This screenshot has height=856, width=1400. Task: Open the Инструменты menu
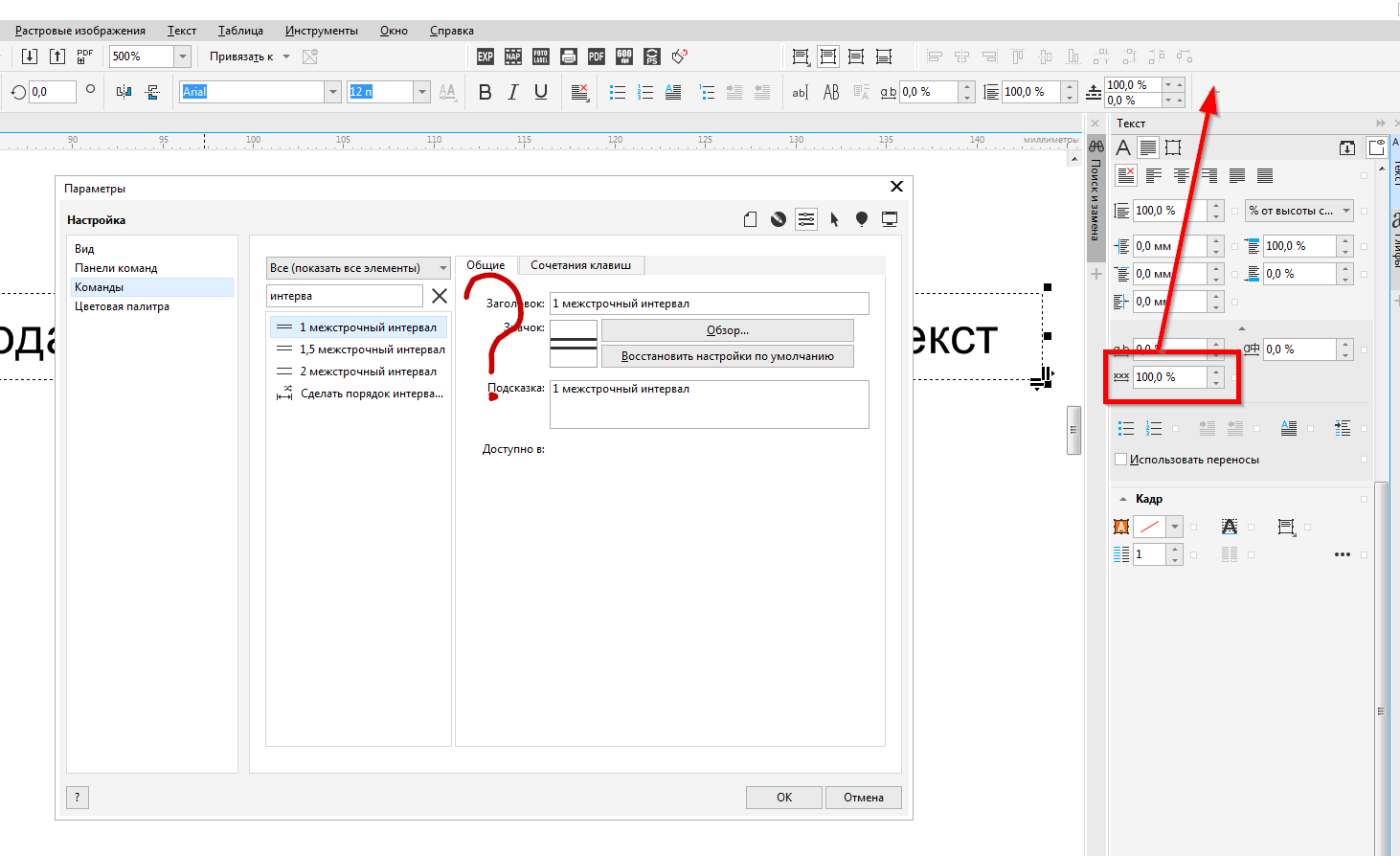coord(322,31)
